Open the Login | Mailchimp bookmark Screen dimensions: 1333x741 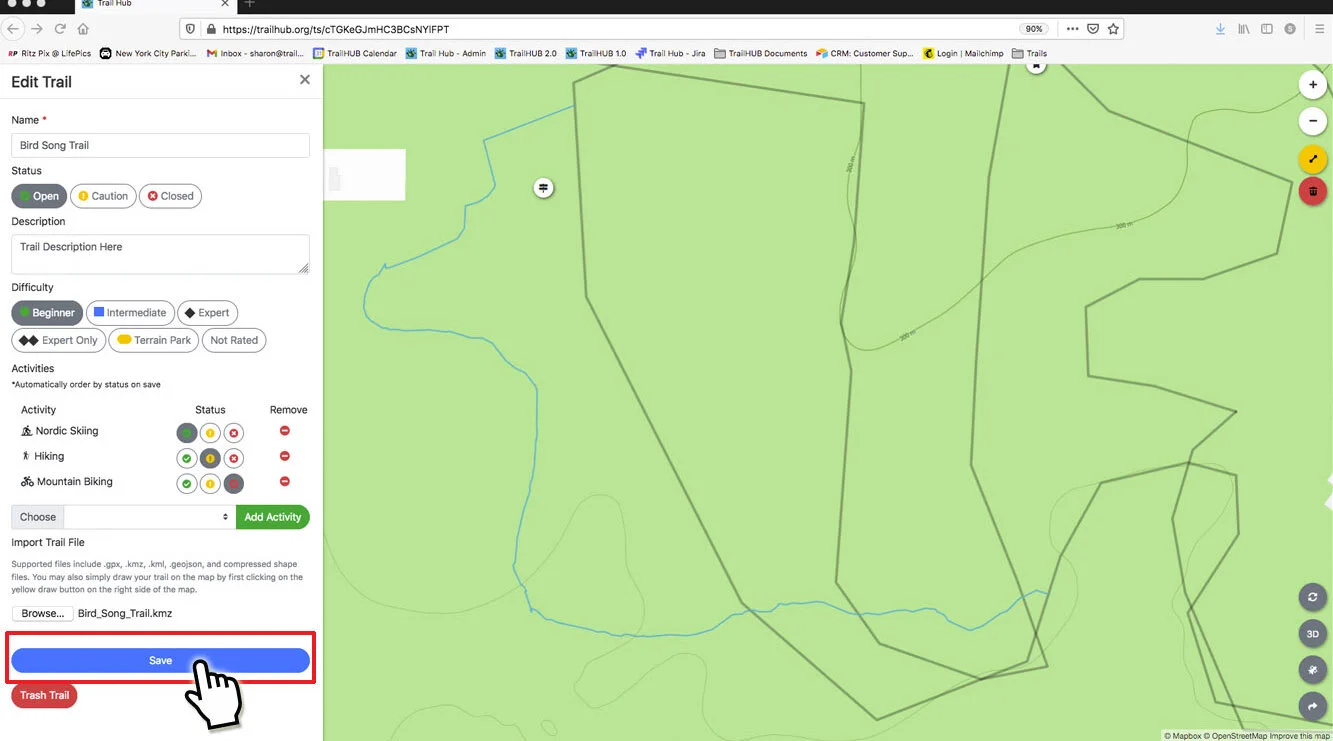click(x=963, y=53)
